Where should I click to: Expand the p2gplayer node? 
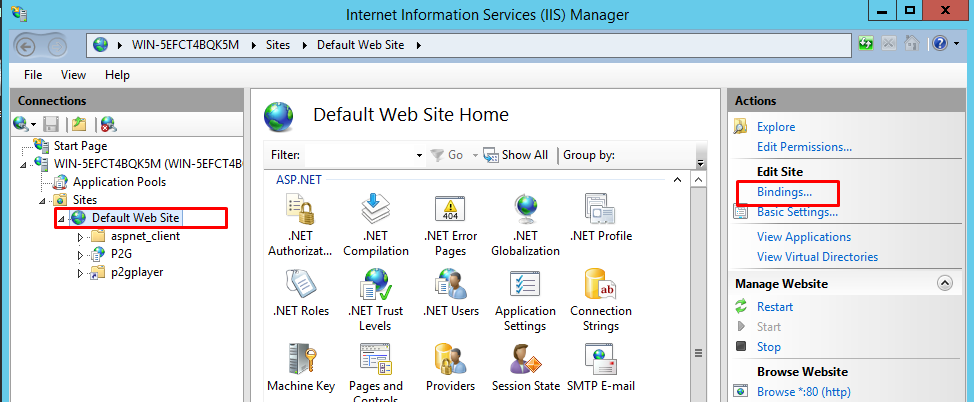(x=80, y=273)
